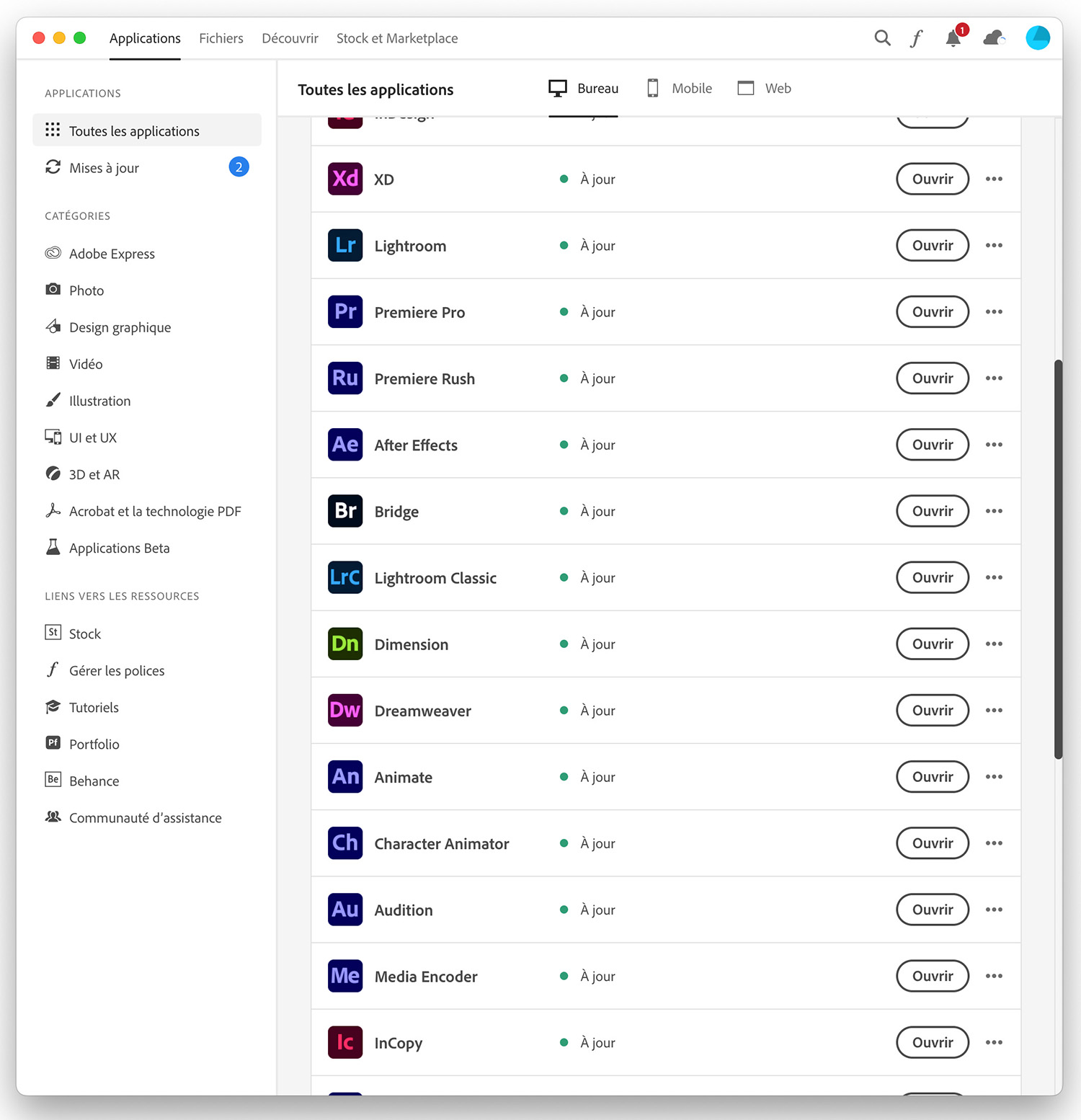Click the Dreamweaver app icon
This screenshot has width=1081, height=1120.
pyautogui.click(x=345, y=711)
